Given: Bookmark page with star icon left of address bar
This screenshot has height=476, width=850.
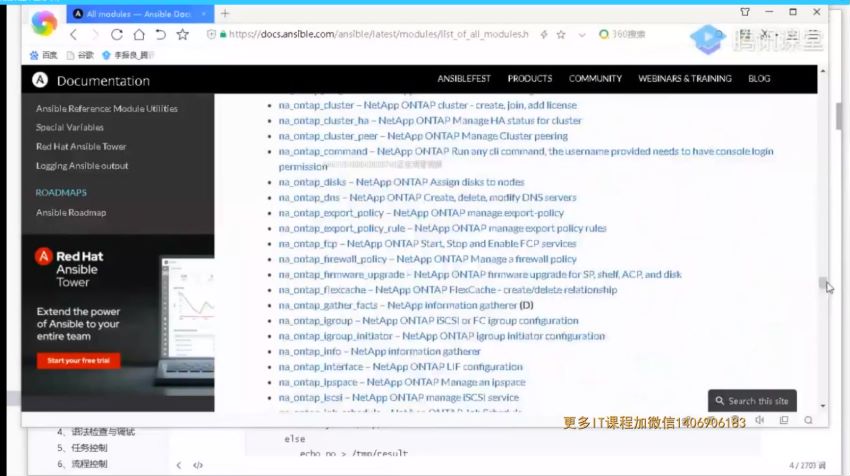Looking at the screenshot, I should coord(183,35).
